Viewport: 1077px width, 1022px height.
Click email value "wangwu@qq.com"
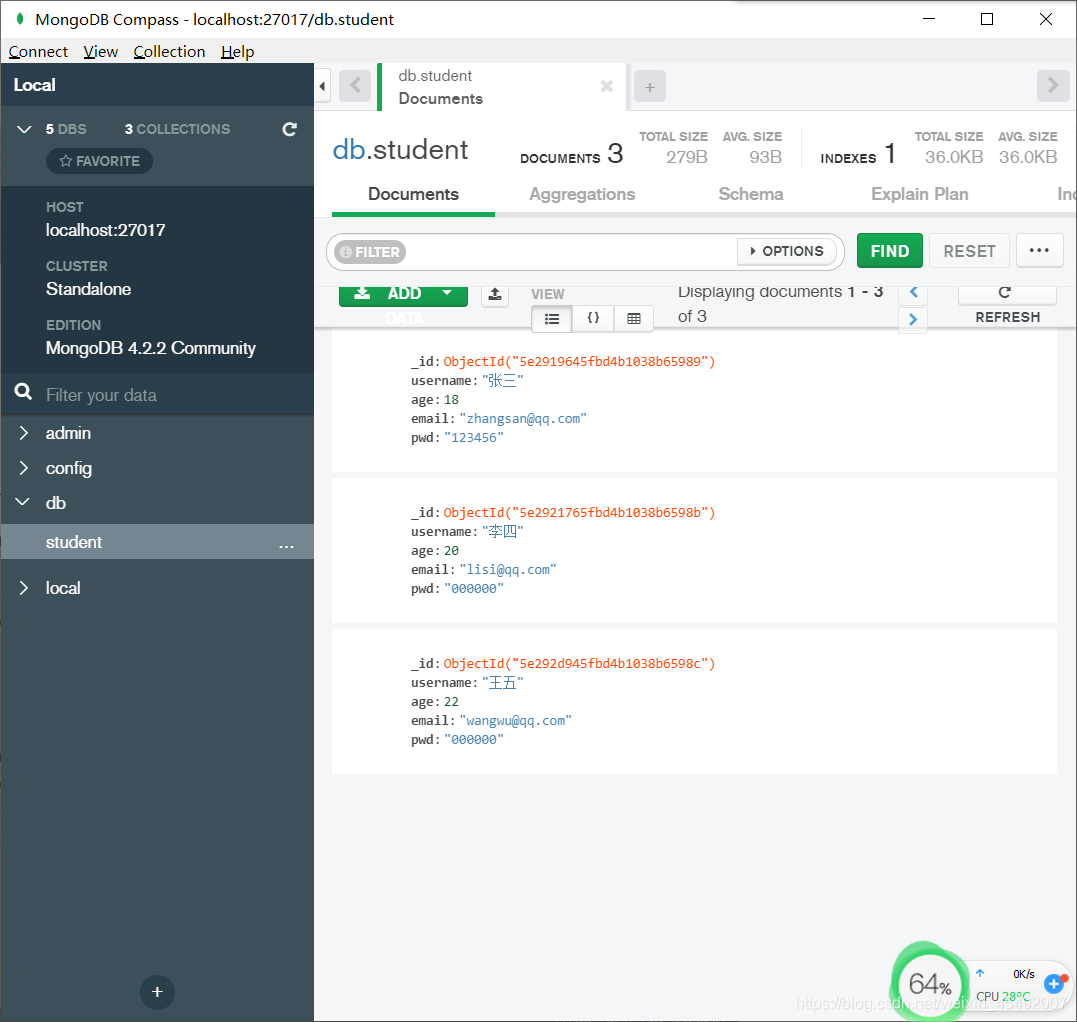point(515,720)
